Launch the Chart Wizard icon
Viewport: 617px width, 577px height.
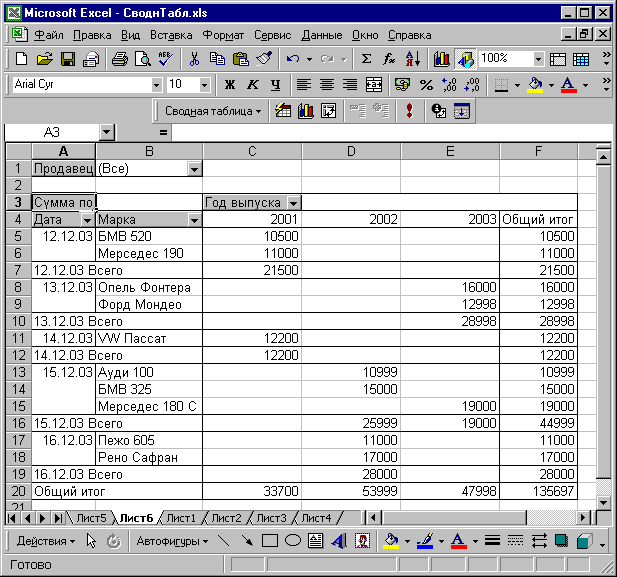(442, 59)
